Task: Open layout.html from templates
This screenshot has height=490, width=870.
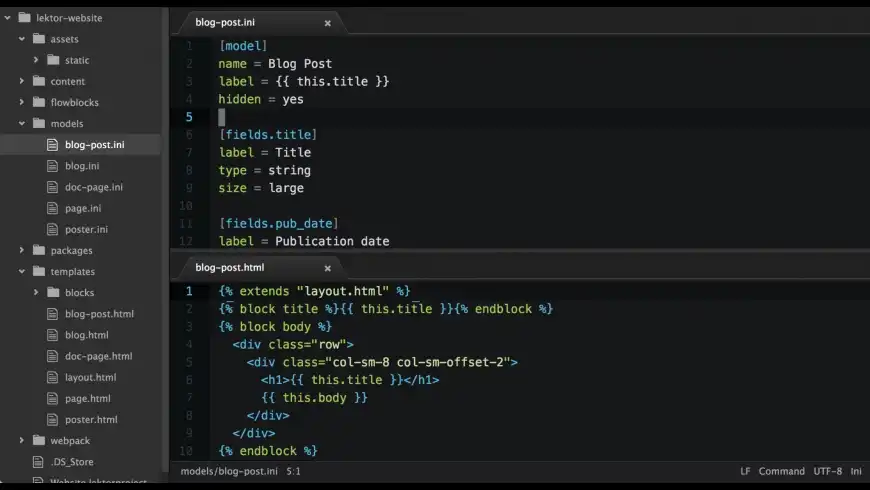Action: [90, 377]
